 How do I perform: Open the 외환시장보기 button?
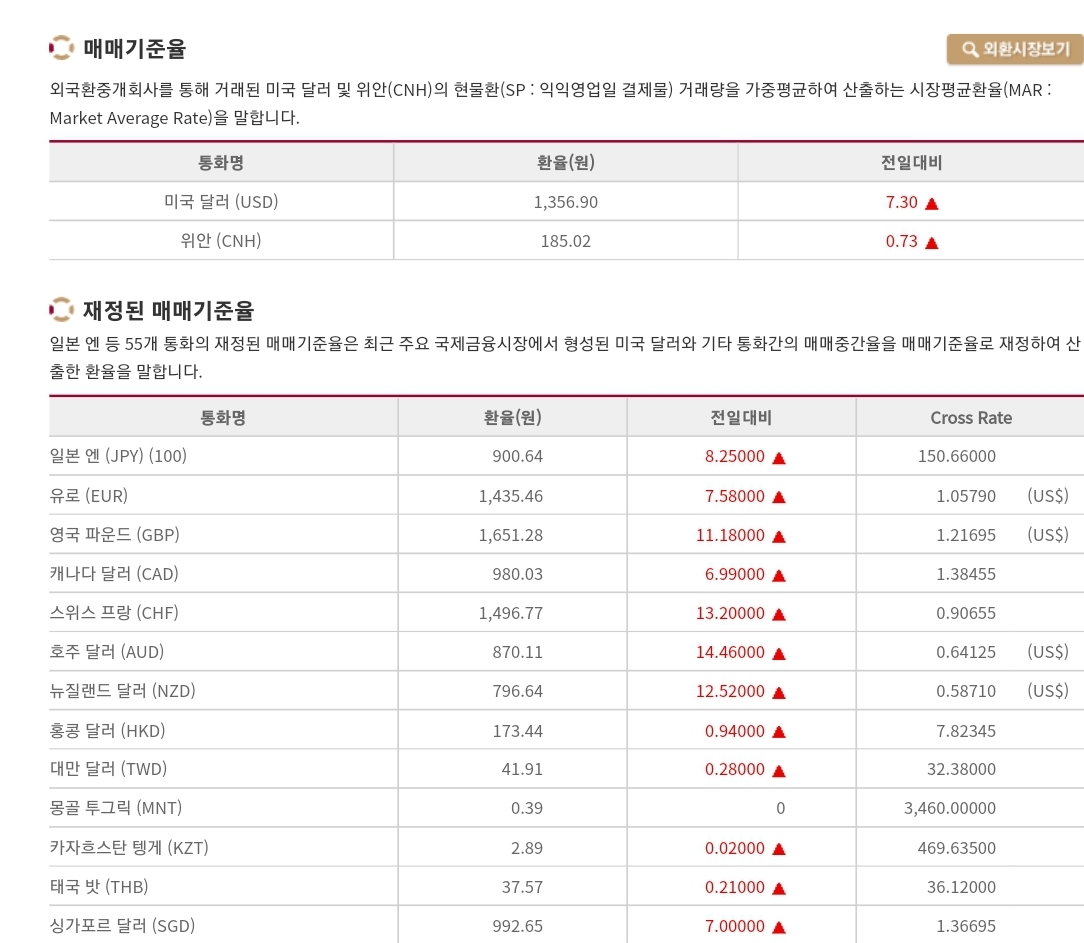click(x=1015, y=49)
